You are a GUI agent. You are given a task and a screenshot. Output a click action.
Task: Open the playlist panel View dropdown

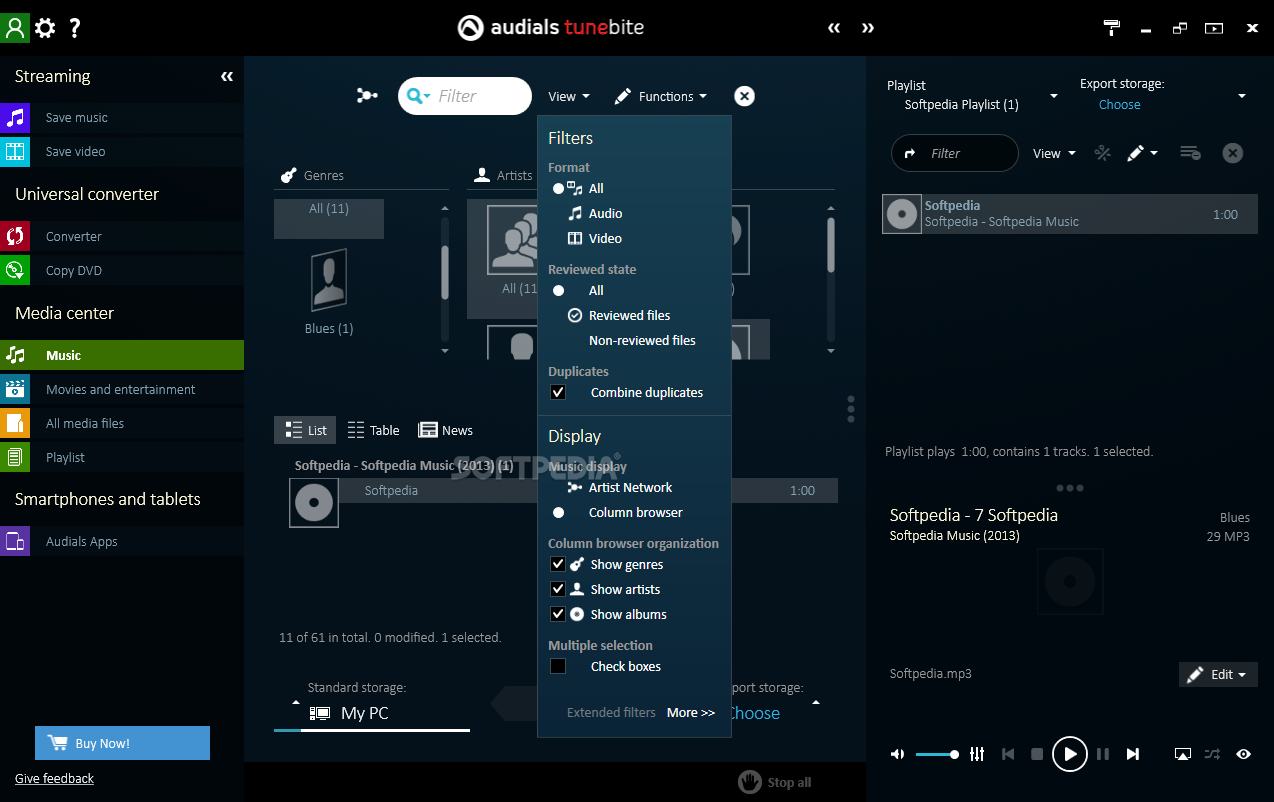[x=1055, y=154]
